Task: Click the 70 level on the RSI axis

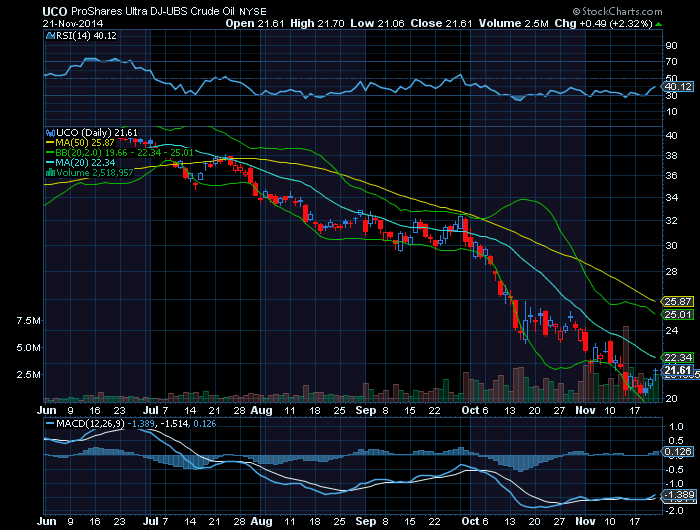Action: pos(671,62)
